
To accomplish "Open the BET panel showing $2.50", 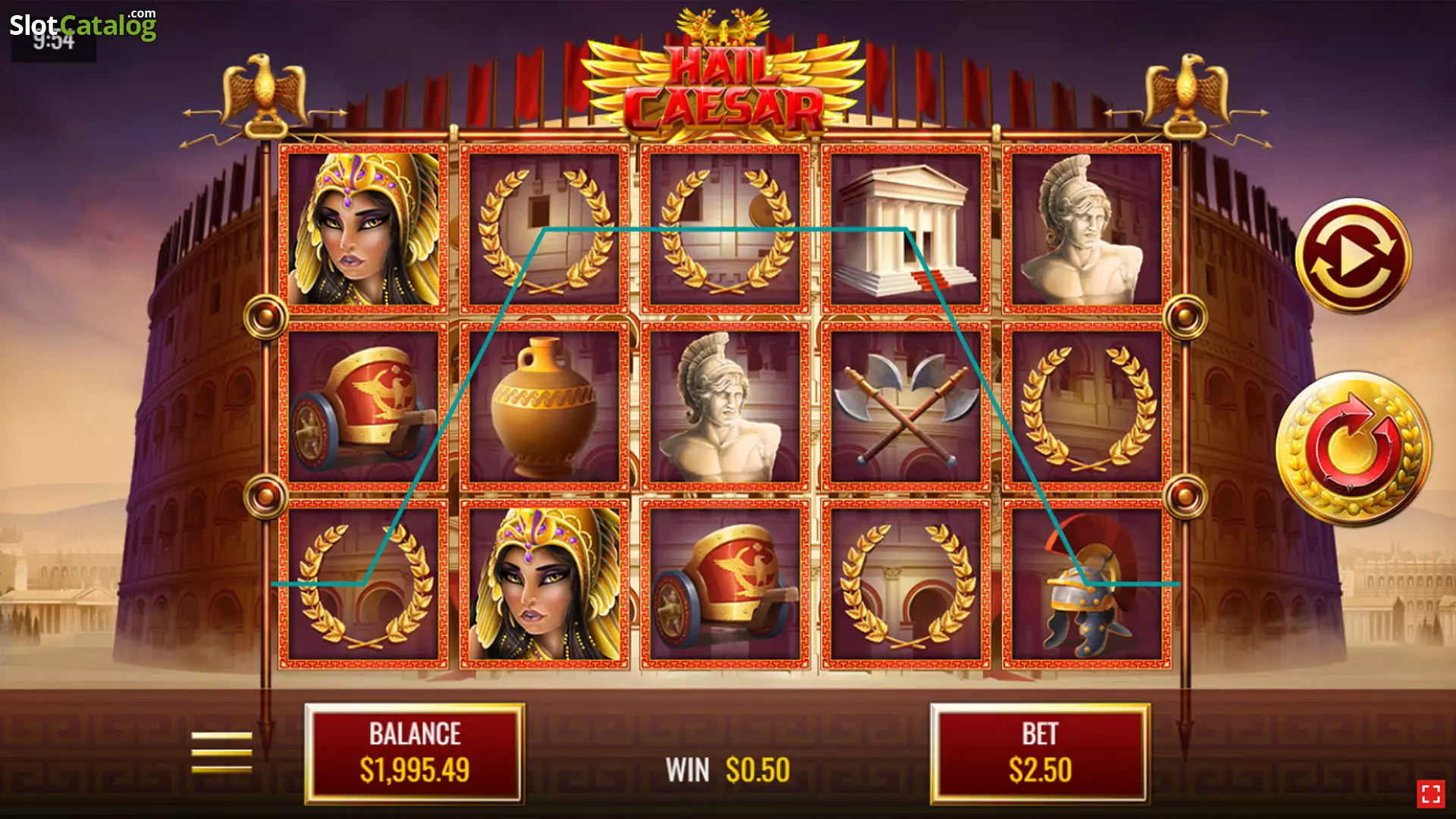I will pos(1040,753).
